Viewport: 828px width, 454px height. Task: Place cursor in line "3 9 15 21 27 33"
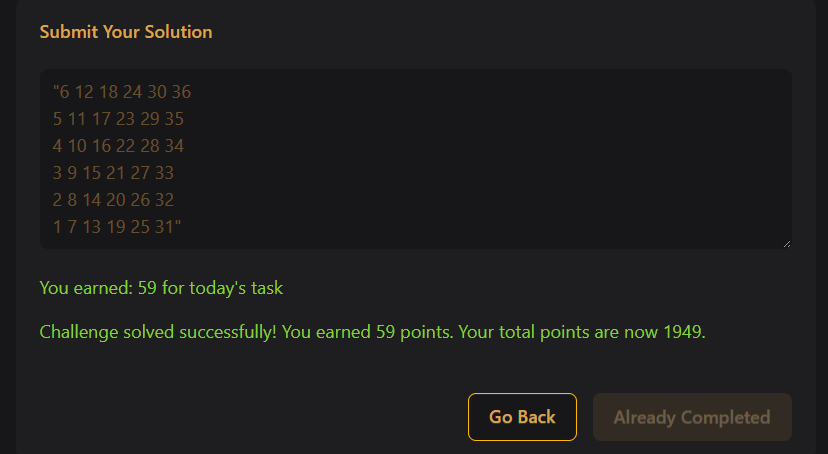tap(113, 173)
